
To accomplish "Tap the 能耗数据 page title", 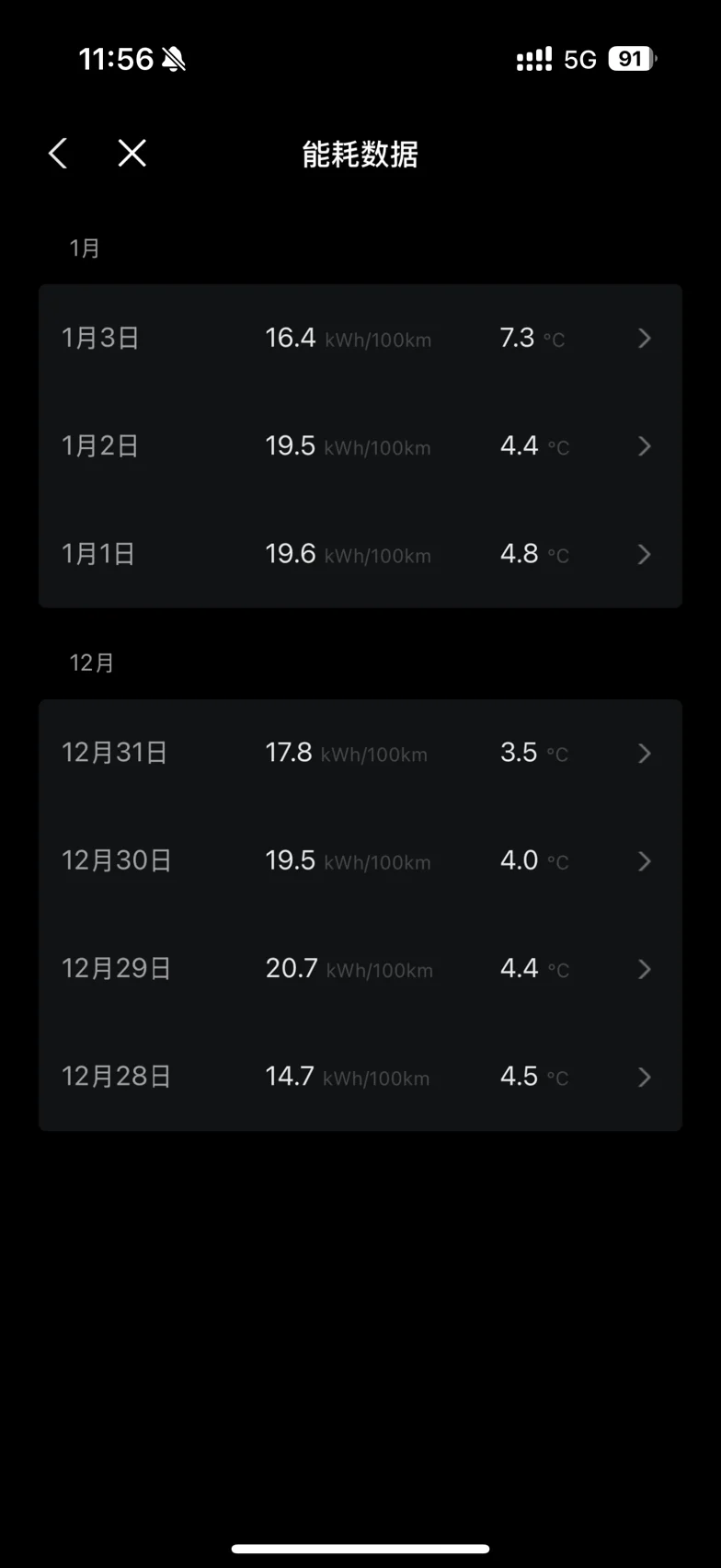I will coord(360,154).
